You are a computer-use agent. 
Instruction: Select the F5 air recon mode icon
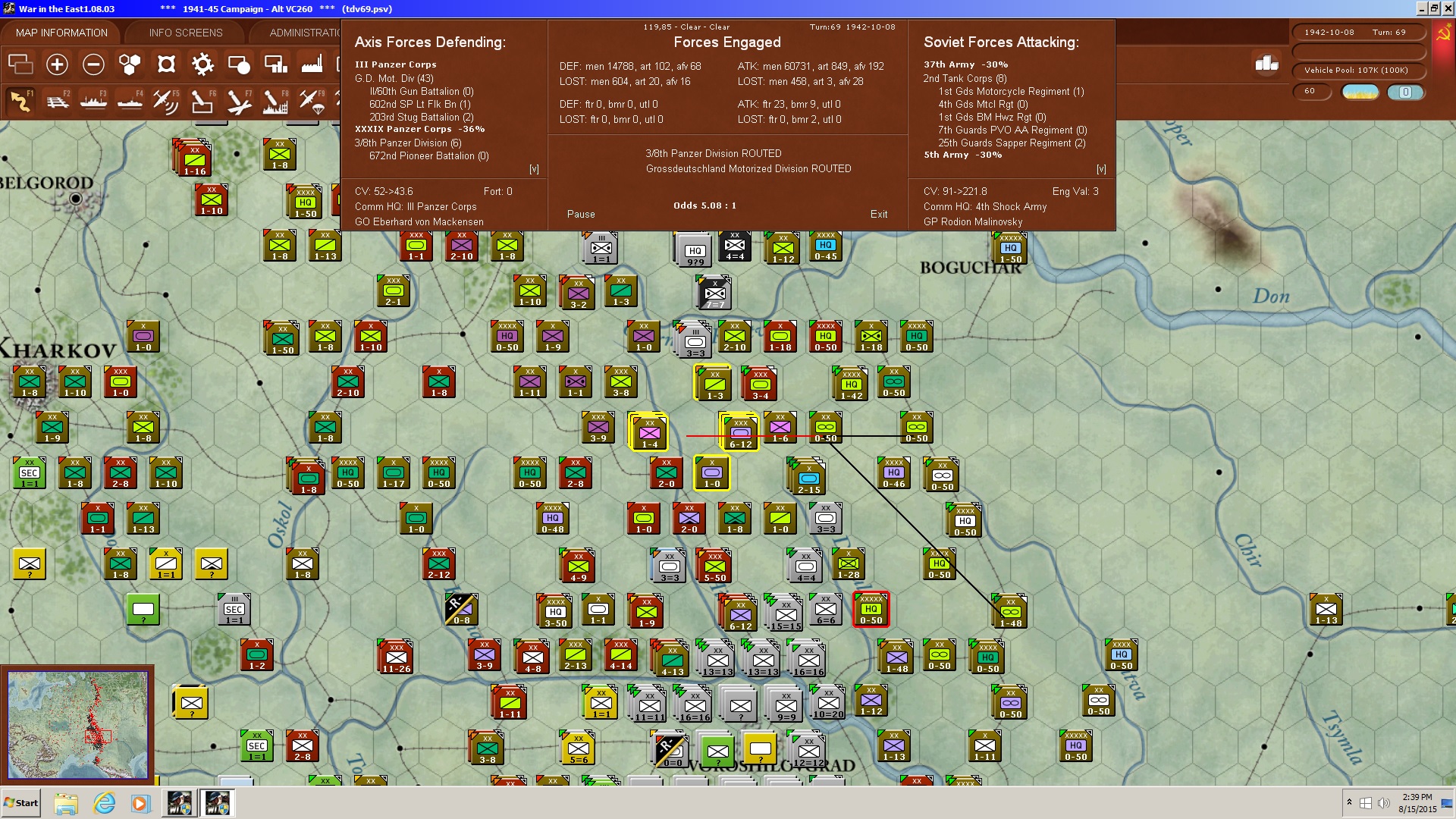(x=165, y=102)
